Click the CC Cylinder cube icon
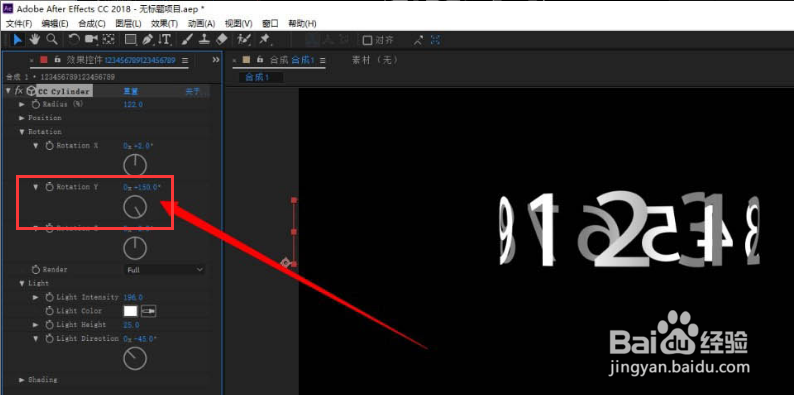 click(x=31, y=91)
